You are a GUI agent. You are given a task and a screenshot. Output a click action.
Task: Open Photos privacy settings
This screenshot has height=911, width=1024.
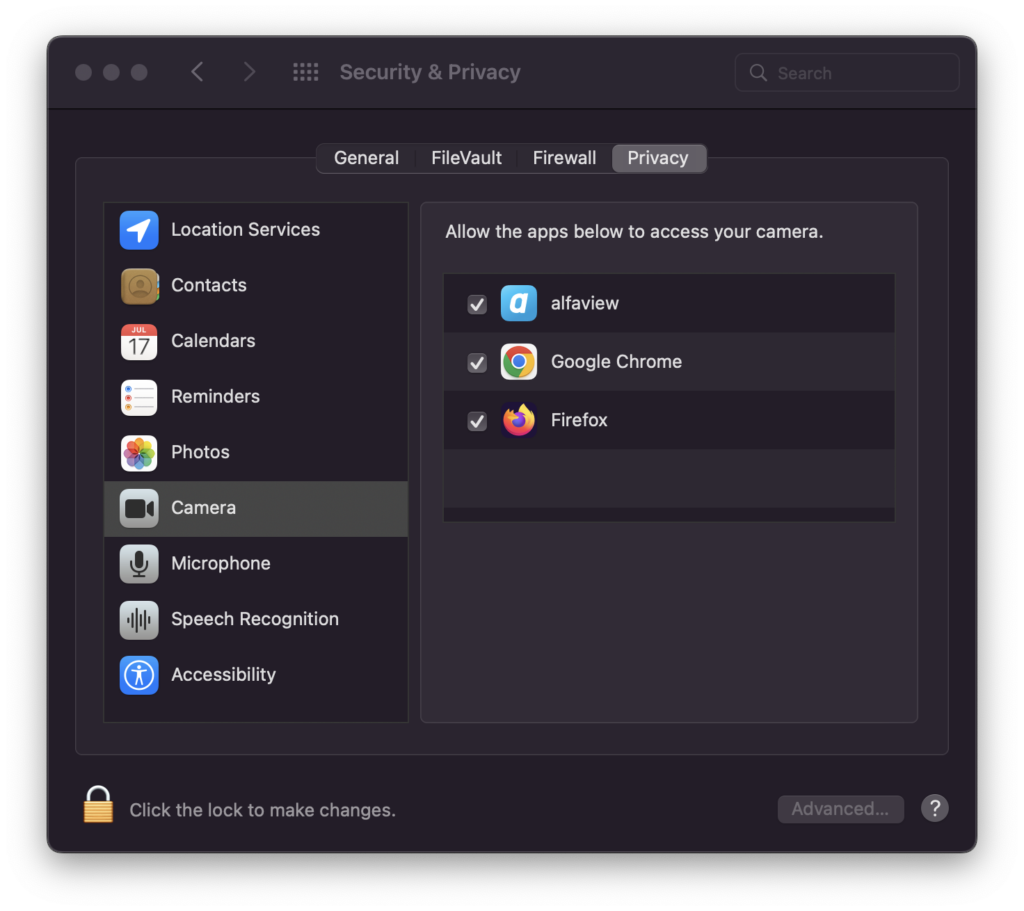click(138, 452)
